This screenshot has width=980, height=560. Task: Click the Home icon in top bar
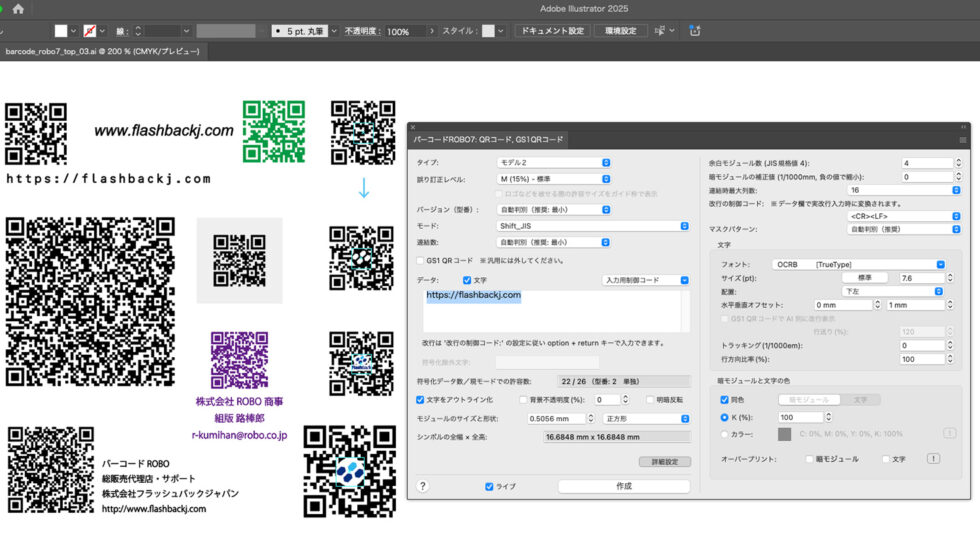pos(18,9)
